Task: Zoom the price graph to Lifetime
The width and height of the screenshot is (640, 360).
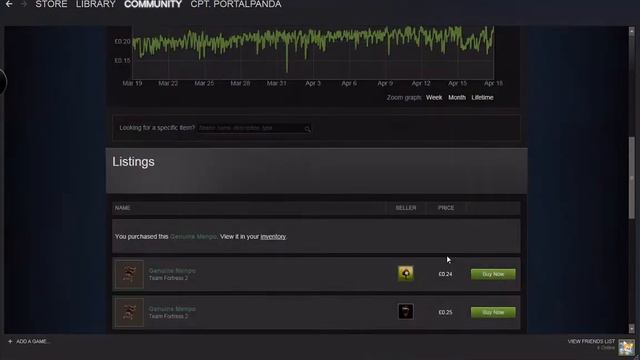Action: coord(482,98)
